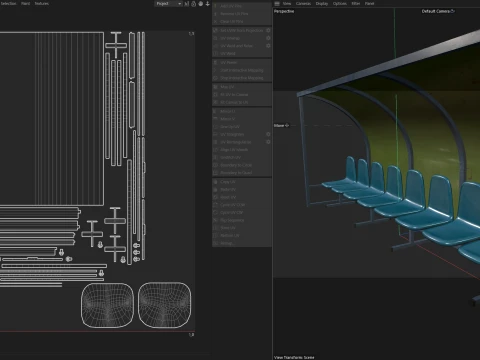Apply Mirror U to the UVs
The width and height of the screenshot is (480, 360).
(x=242, y=111)
